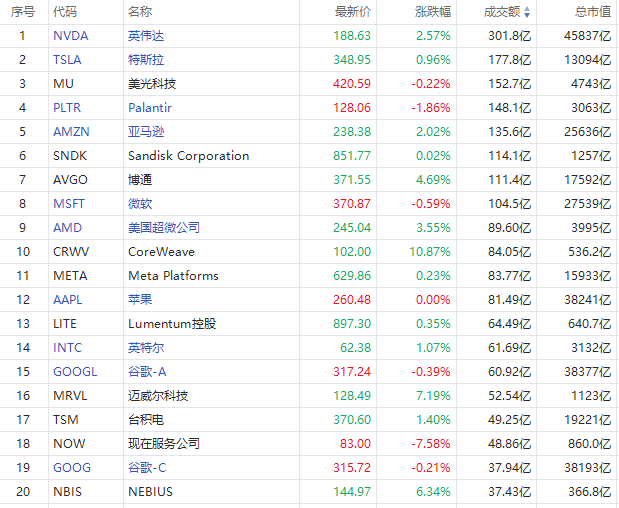
Task: Click the MSFT ticker link
Action: [69, 203]
